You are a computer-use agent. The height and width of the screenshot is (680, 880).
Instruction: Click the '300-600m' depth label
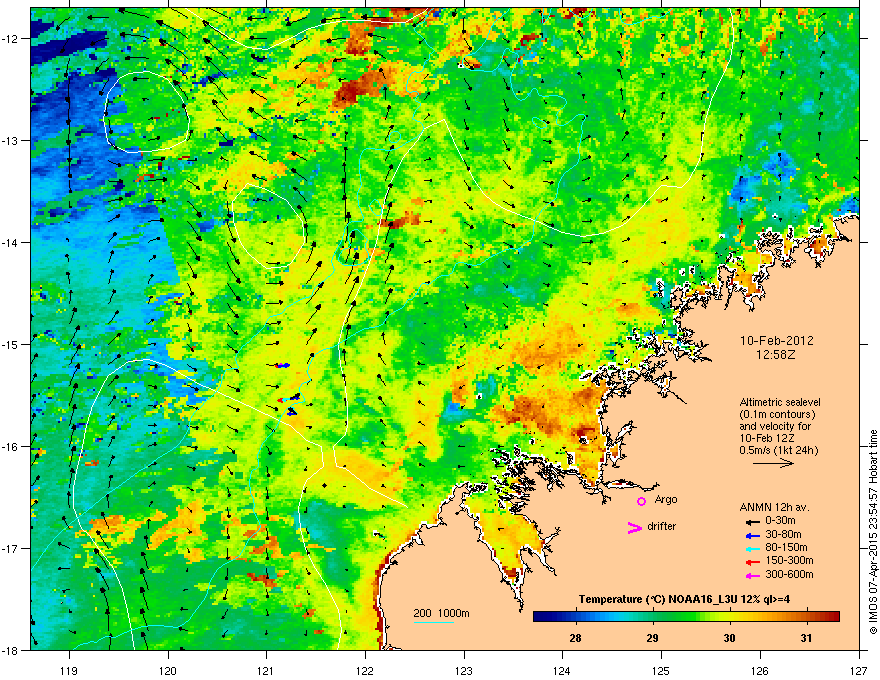tap(789, 574)
